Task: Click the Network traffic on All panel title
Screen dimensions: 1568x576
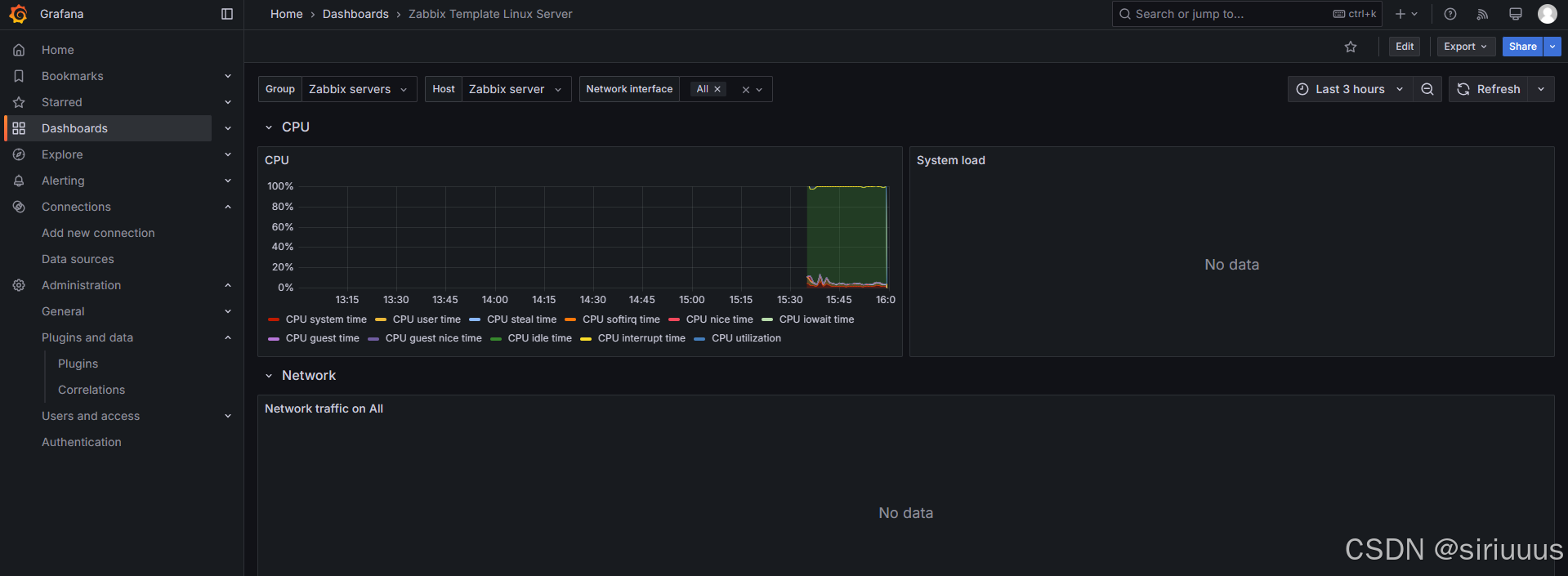Action: pyautogui.click(x=324, y=409)
